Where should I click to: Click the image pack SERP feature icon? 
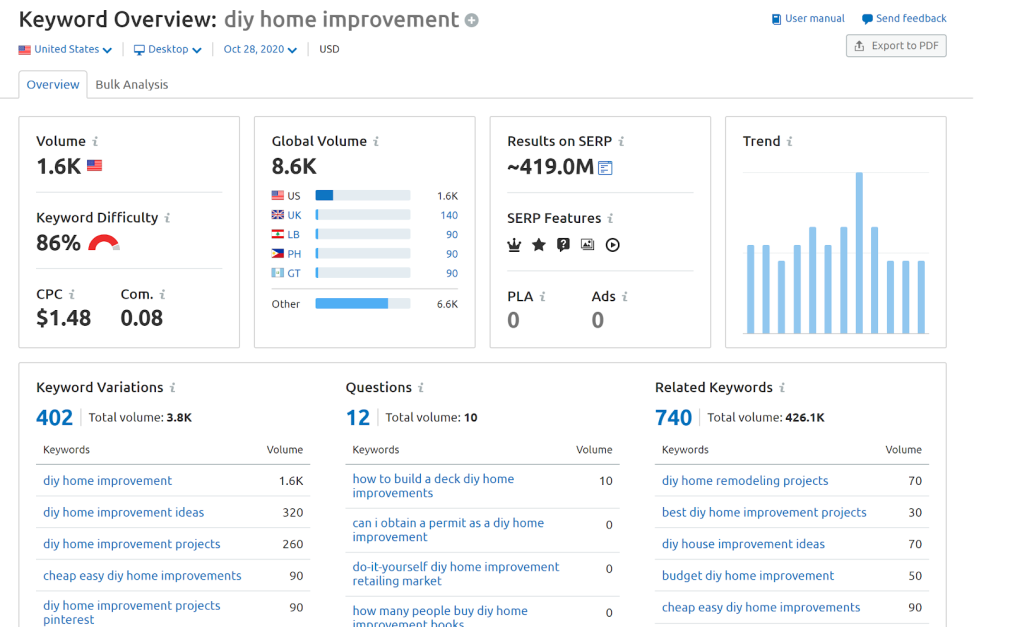click(x=587, y=245)
